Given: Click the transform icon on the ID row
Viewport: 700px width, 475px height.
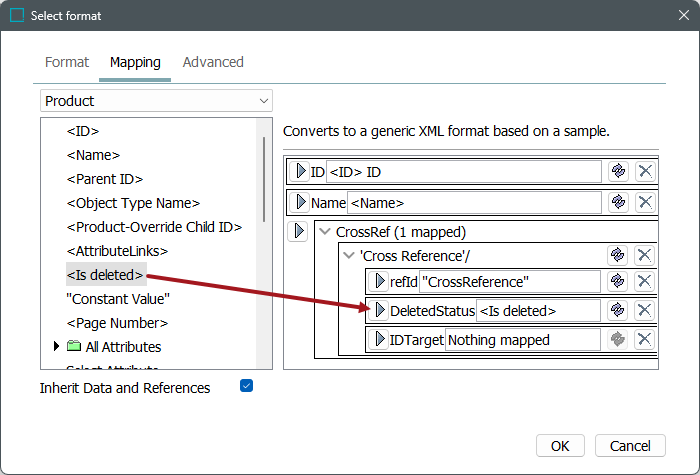Looking at the screenshot, I should click(618, 171).
